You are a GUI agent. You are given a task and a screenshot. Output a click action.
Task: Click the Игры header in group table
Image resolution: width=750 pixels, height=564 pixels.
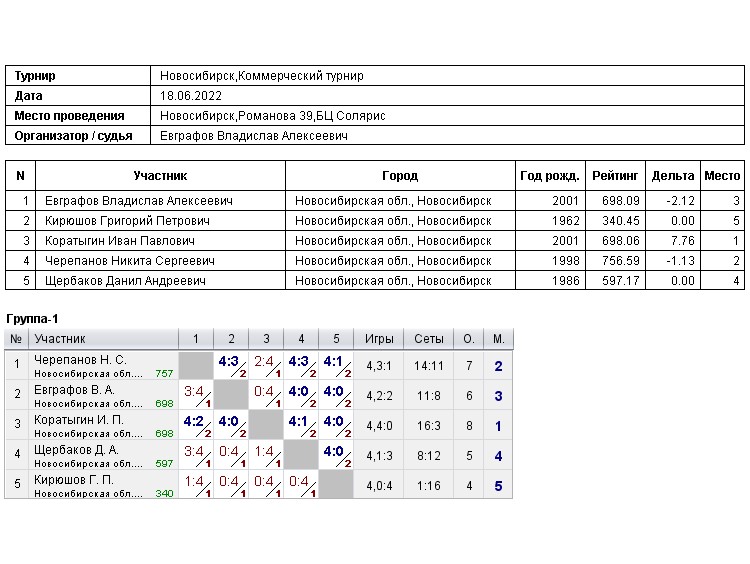pyautogui.click(x=379, y=339)
